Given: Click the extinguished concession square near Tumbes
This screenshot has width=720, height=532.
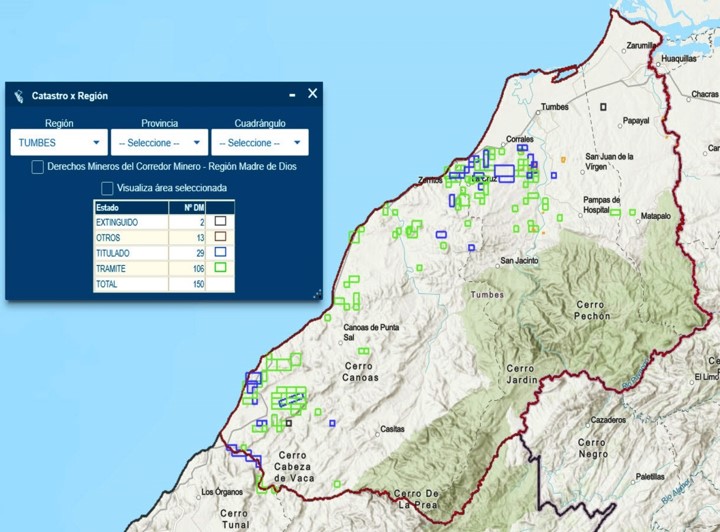Looking at the screenshot, I should click(x=603, y=106).
